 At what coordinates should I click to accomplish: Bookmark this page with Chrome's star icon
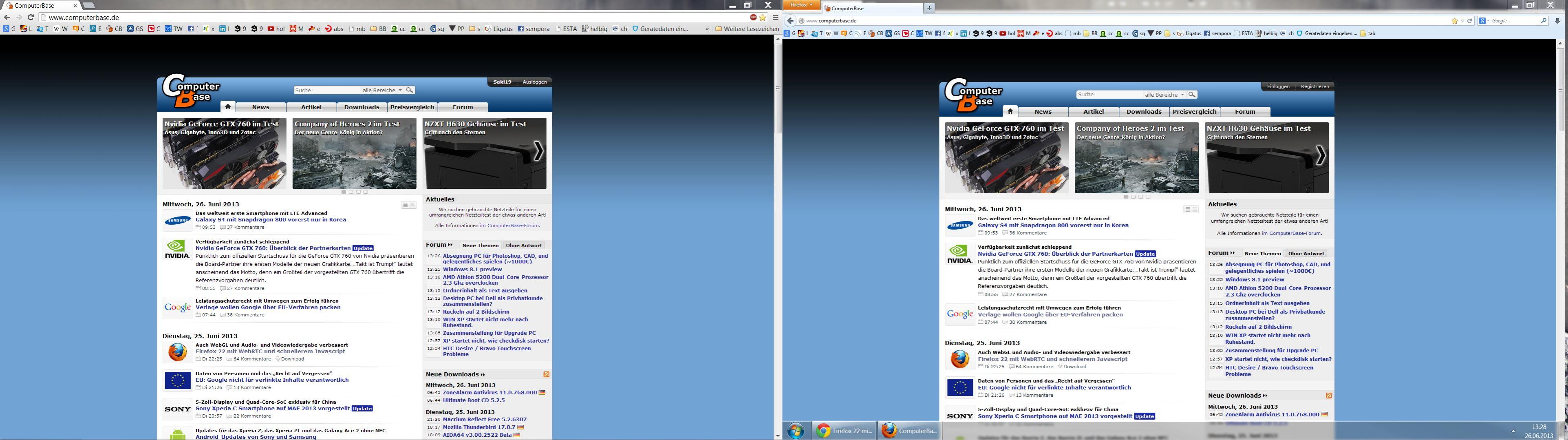[763, 18]
